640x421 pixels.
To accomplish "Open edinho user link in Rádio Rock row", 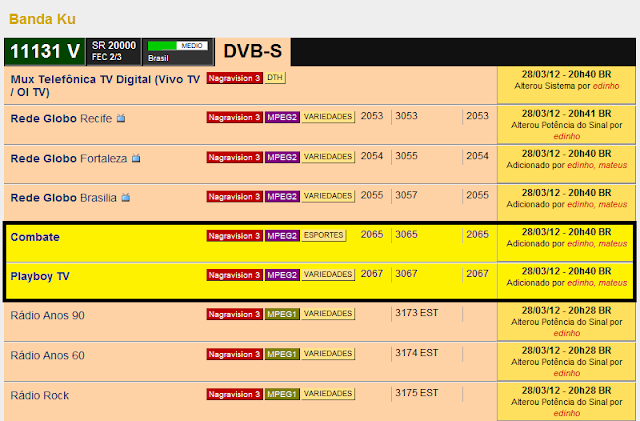I will [567, 413].
